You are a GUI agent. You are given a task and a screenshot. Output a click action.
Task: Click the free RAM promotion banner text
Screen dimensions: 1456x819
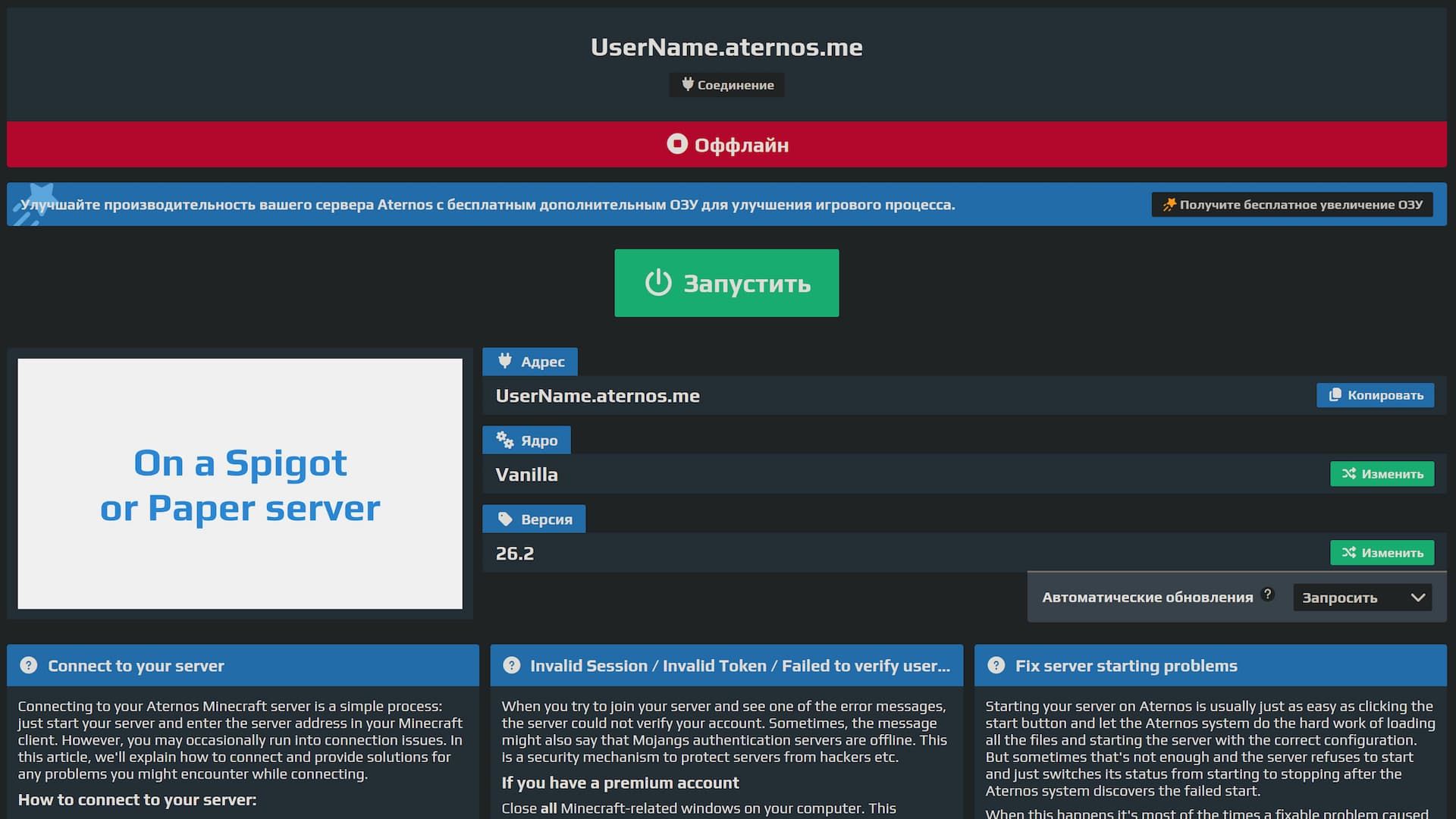(x=488, y=205)
